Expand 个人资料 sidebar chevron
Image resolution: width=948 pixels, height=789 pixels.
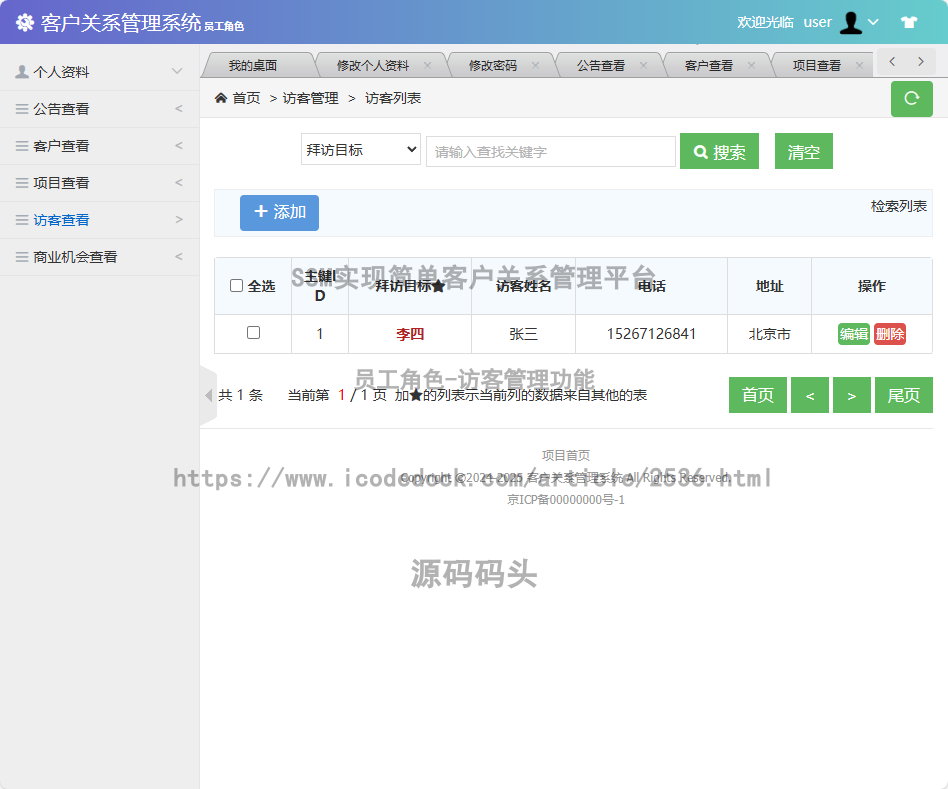(177, 71)
